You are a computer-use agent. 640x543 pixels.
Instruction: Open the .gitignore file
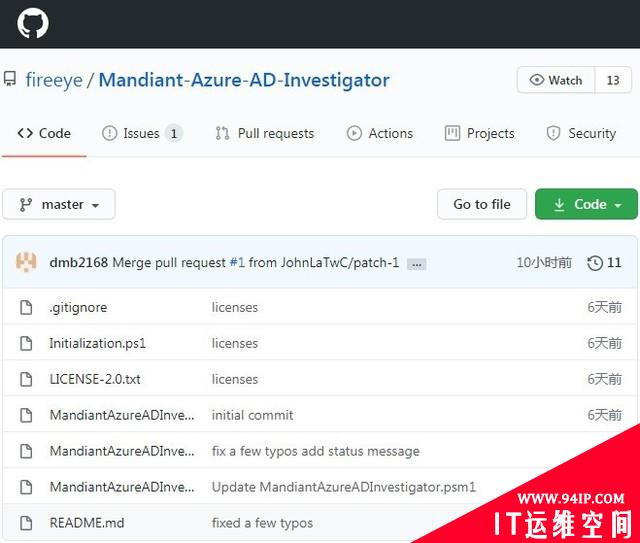[78, 307]
